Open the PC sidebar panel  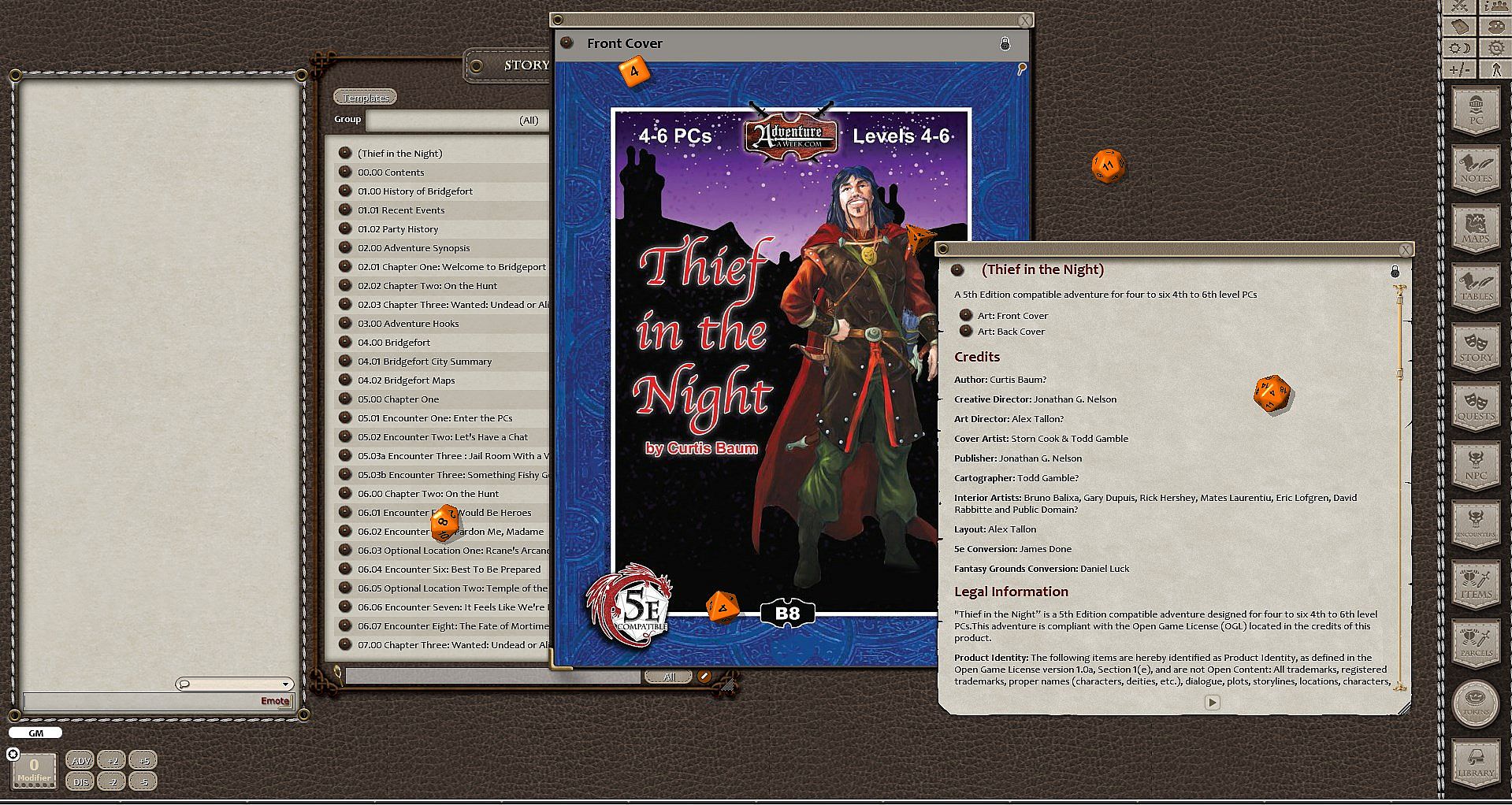[x=1476, y=109]
